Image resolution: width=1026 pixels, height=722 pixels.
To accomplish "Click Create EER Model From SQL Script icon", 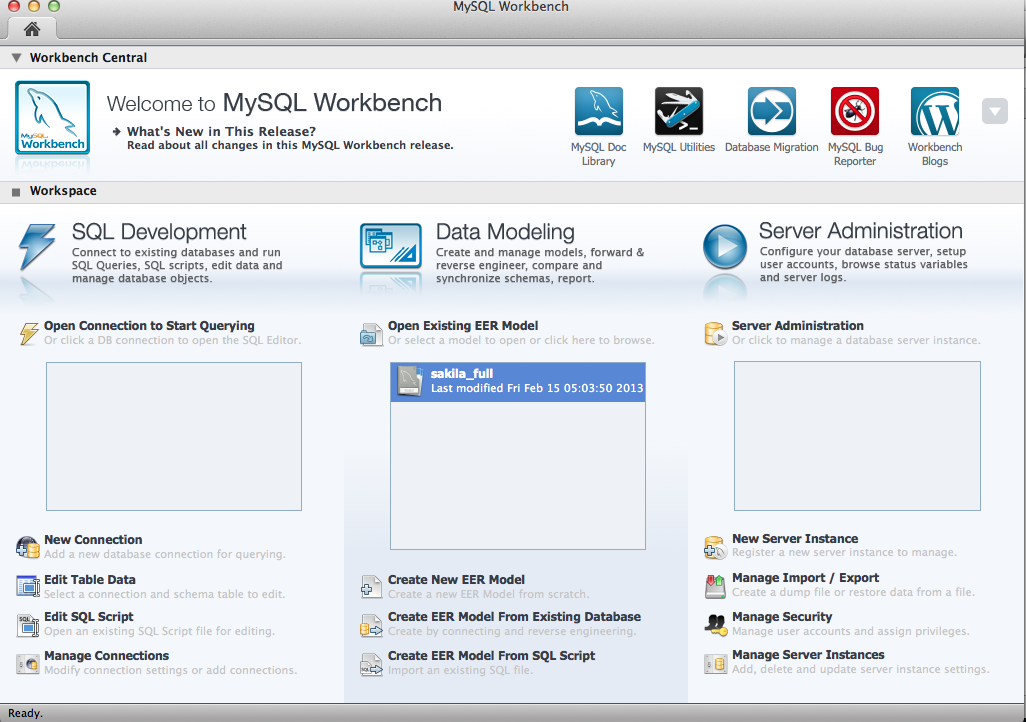I will (371, 664).
